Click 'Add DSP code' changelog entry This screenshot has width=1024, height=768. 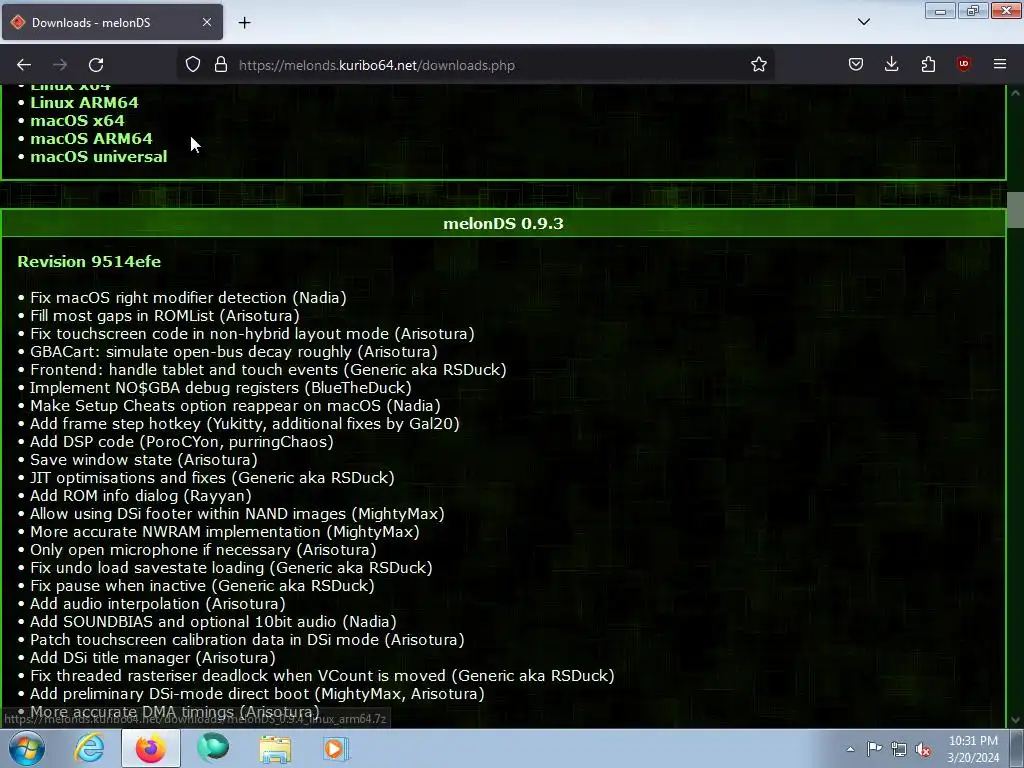click(182, 441)
